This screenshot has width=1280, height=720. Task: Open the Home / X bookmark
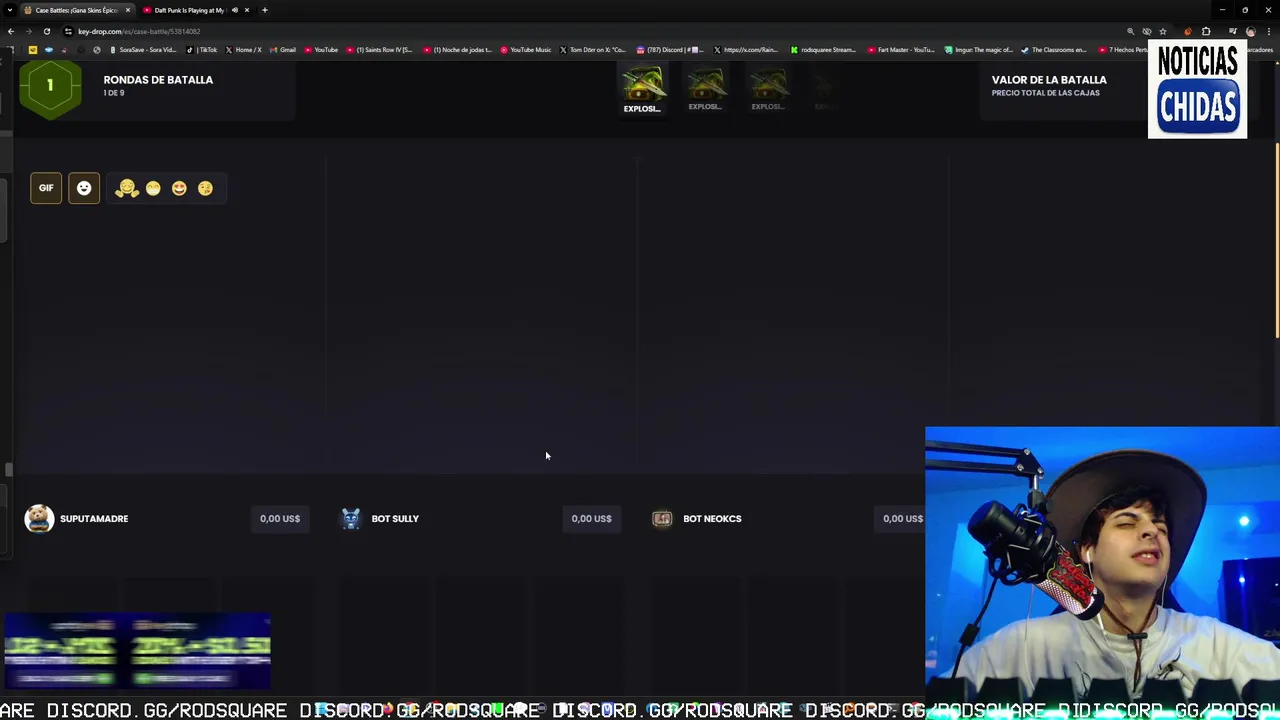point(243,50)
